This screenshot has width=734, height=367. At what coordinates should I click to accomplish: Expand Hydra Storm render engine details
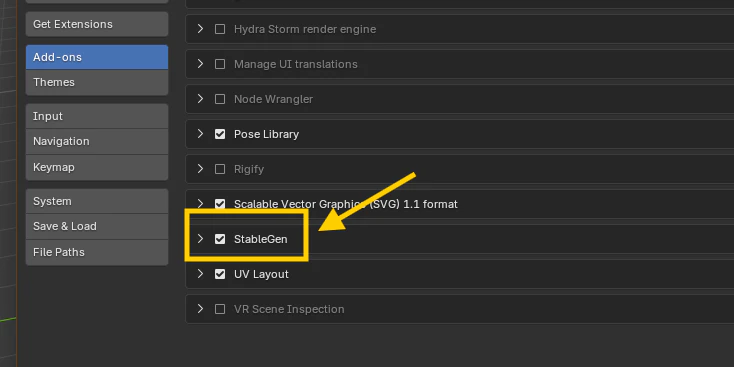tap(200, 29)
